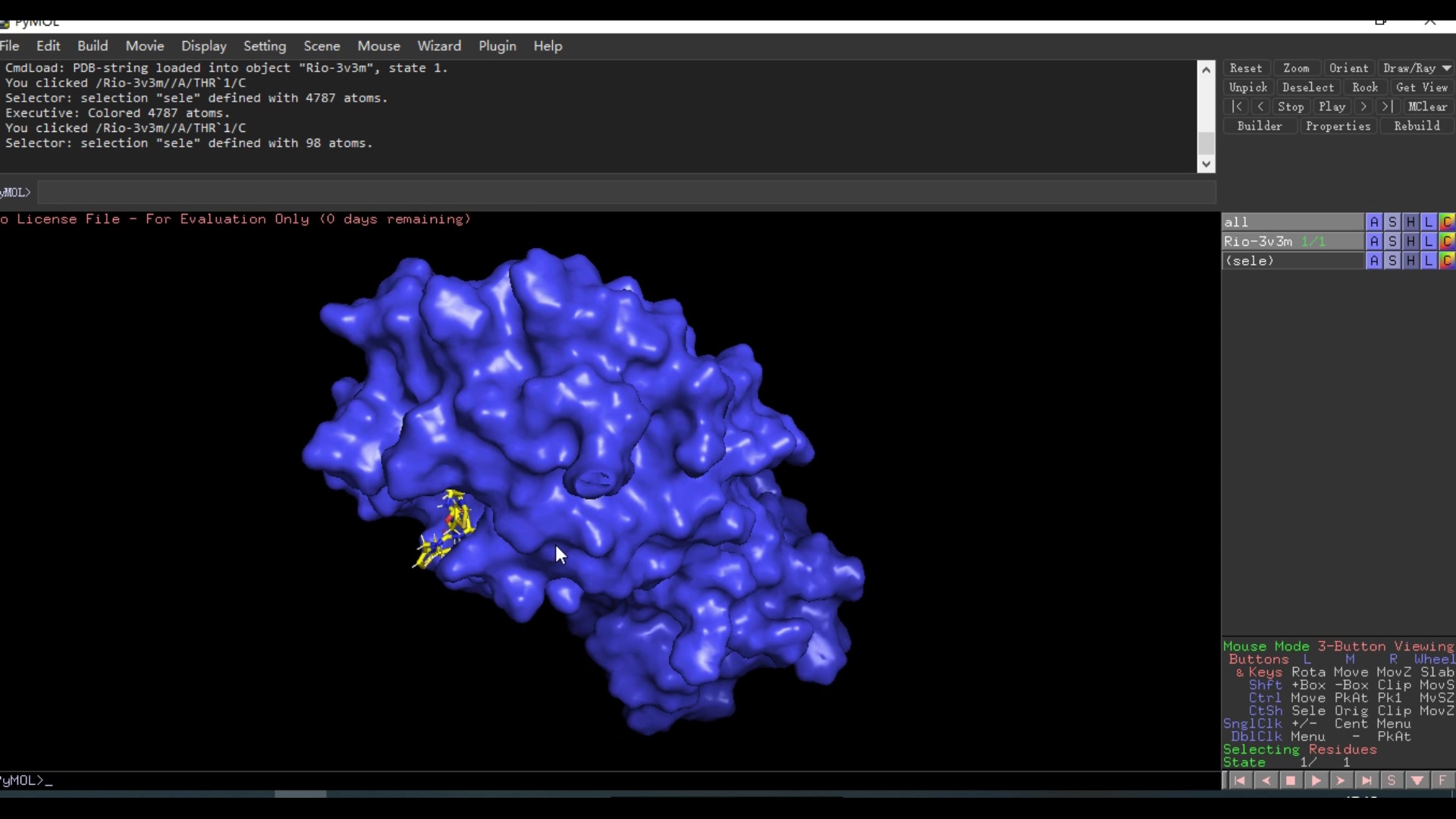
Task: Click the 'S' sequence viewer icon
Action: click(x=1392, y=780)
